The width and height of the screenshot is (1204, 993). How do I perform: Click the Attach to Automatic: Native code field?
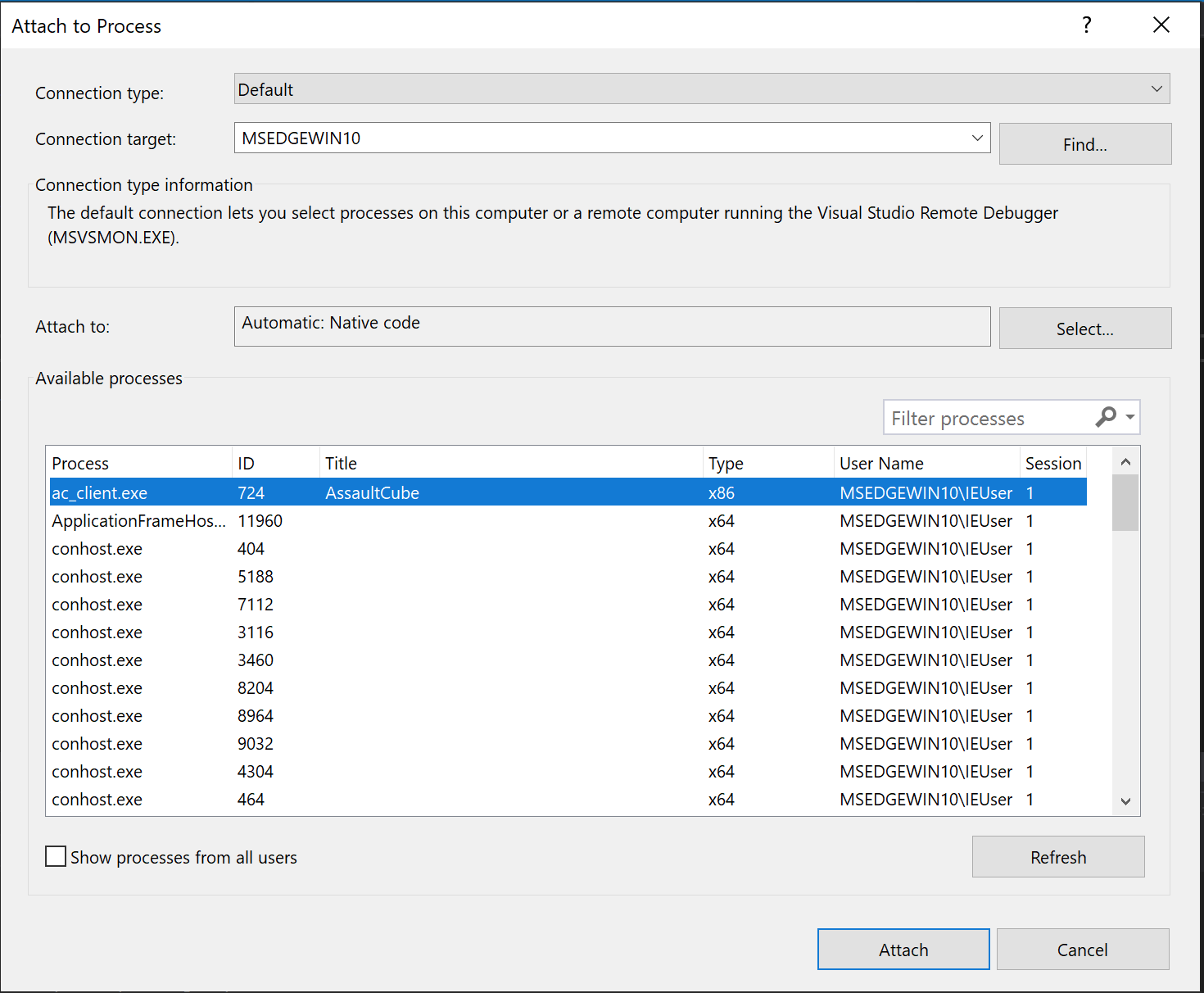(x=613, y=326)
